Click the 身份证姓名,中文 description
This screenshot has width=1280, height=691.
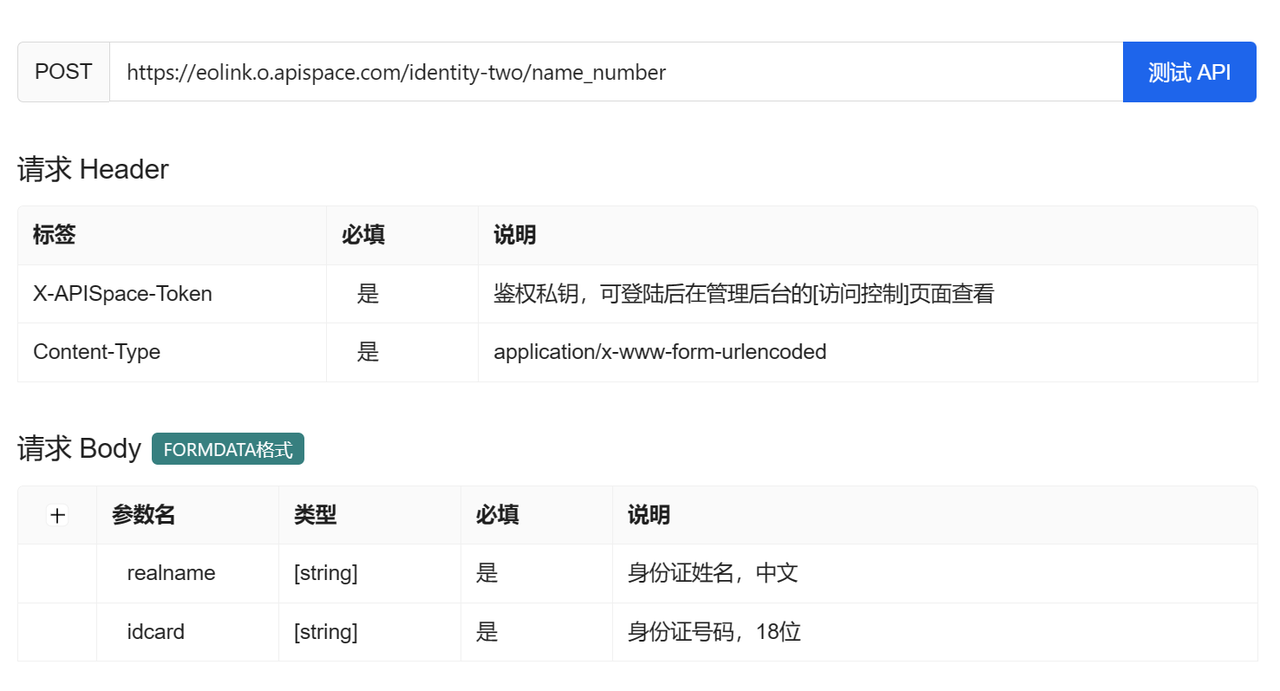pos(712,573)
